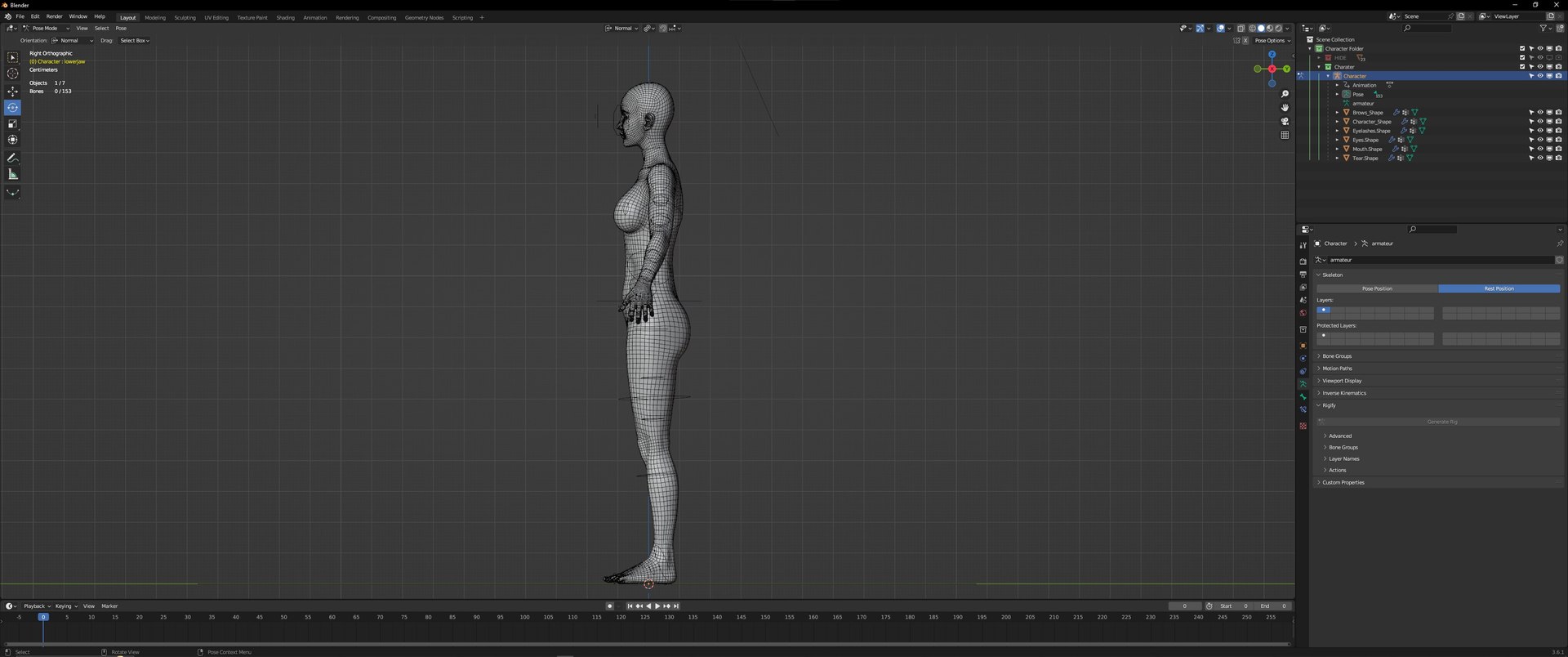Open the Sculpting workspace tab
The image size is (1568, 657).
click(185, 17)
